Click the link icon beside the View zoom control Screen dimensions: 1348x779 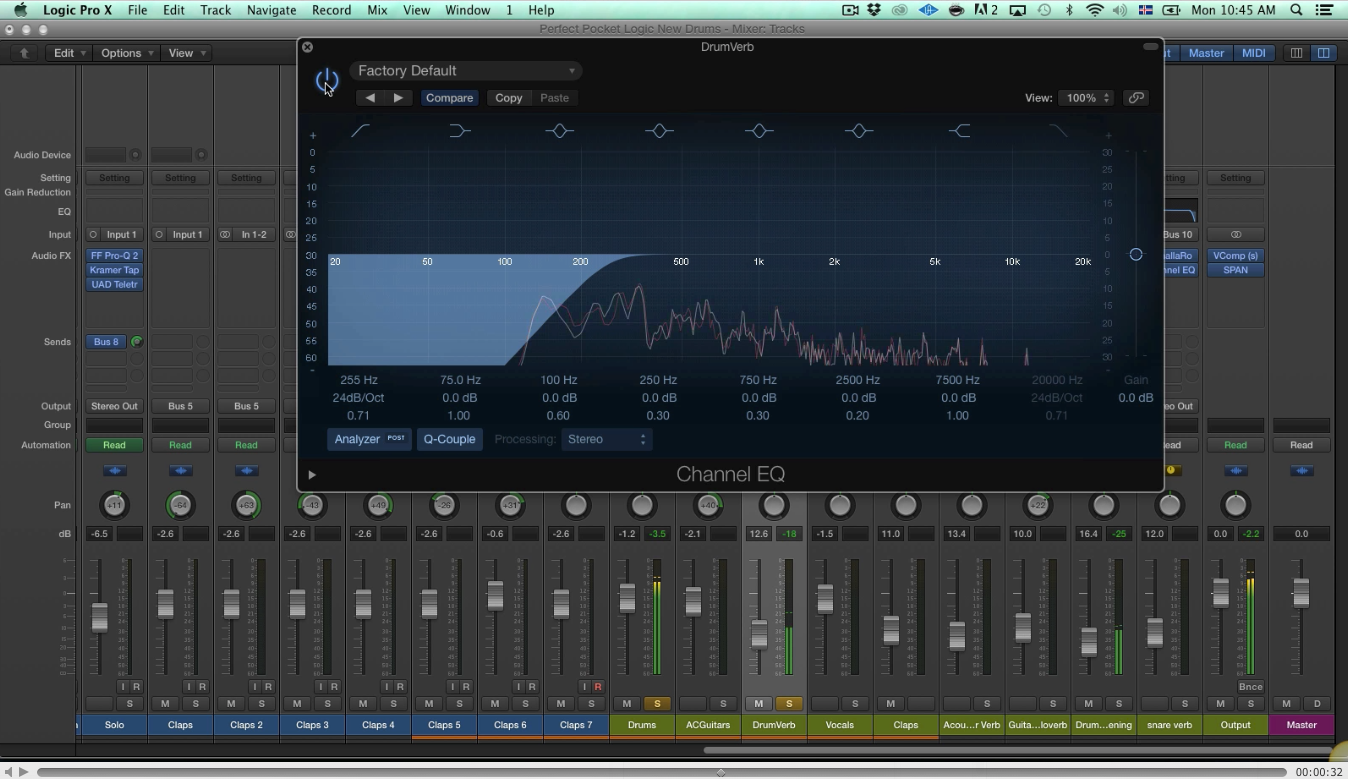pos(1136,97)
